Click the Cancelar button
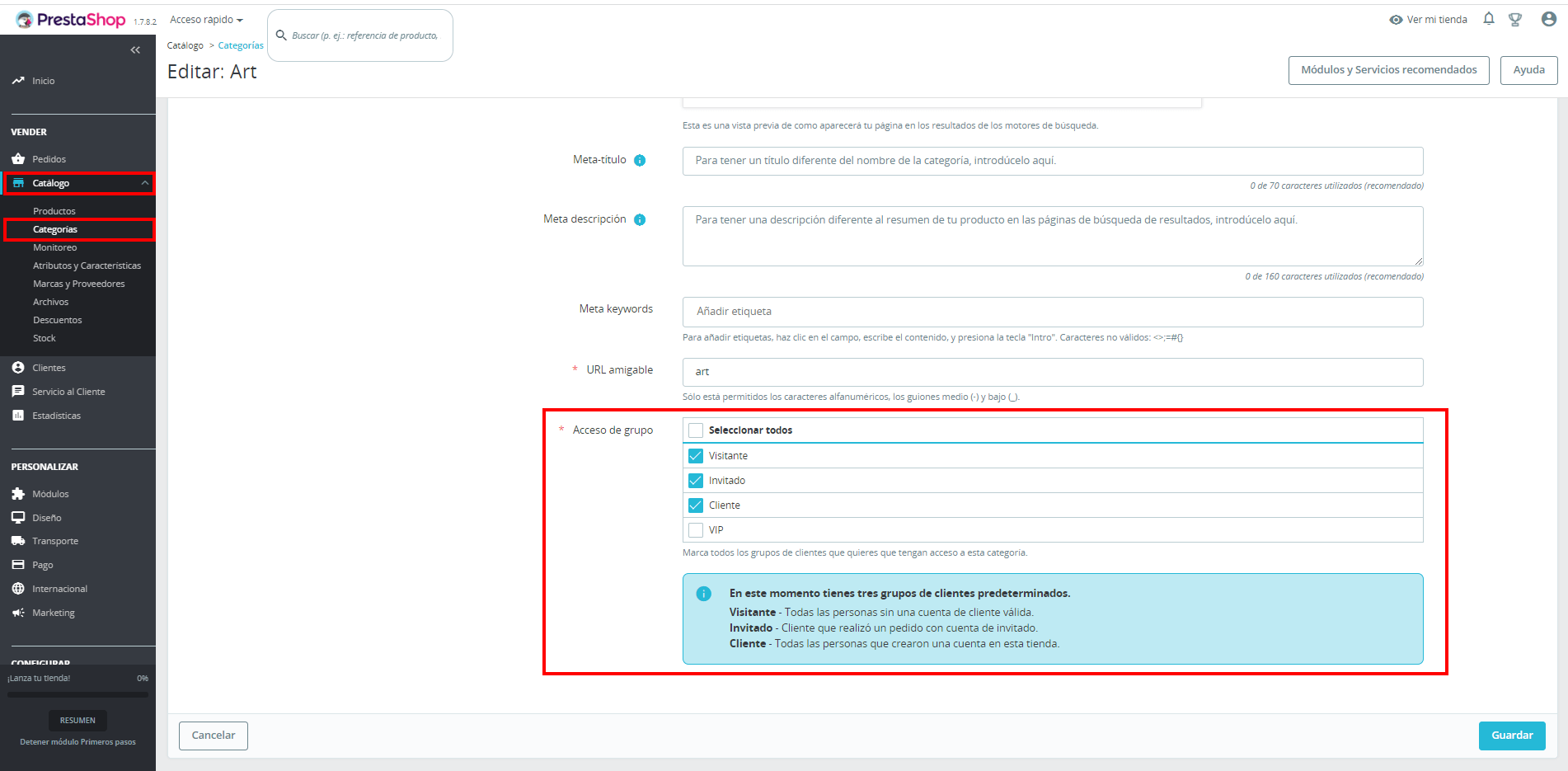Viewport: 1568px width, 771px height. click(x=214, y=736)
